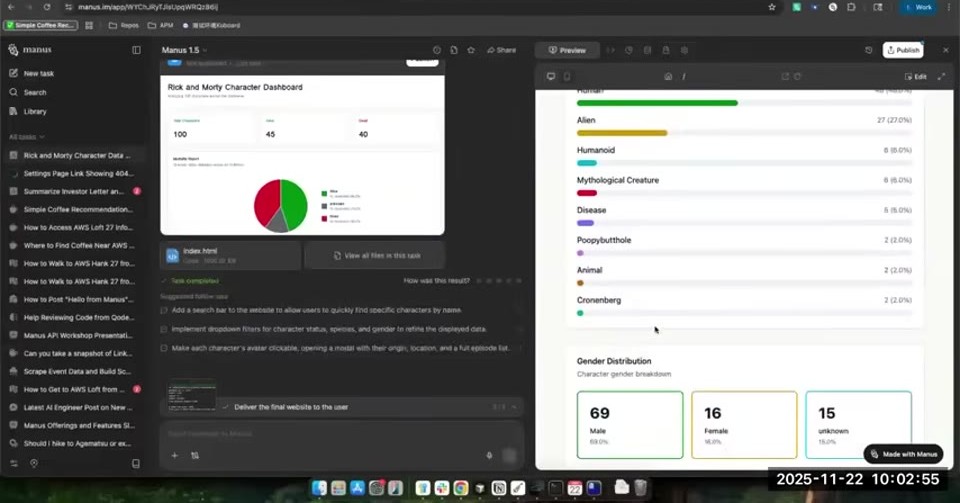
Task: Click the Alien yellow progress bar
Action: [622, 133]
